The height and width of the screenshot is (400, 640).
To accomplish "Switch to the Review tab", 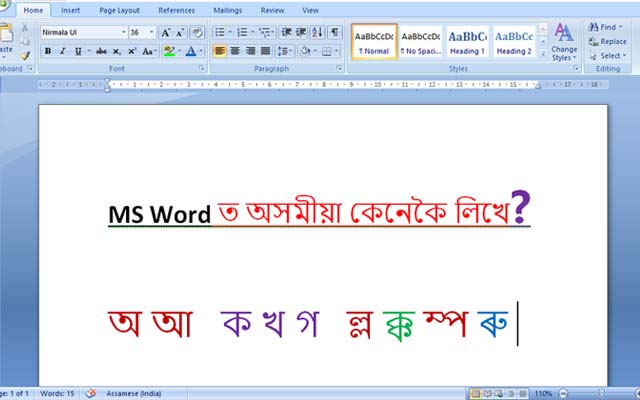I will pyautogui.click(x=272, y=10).
